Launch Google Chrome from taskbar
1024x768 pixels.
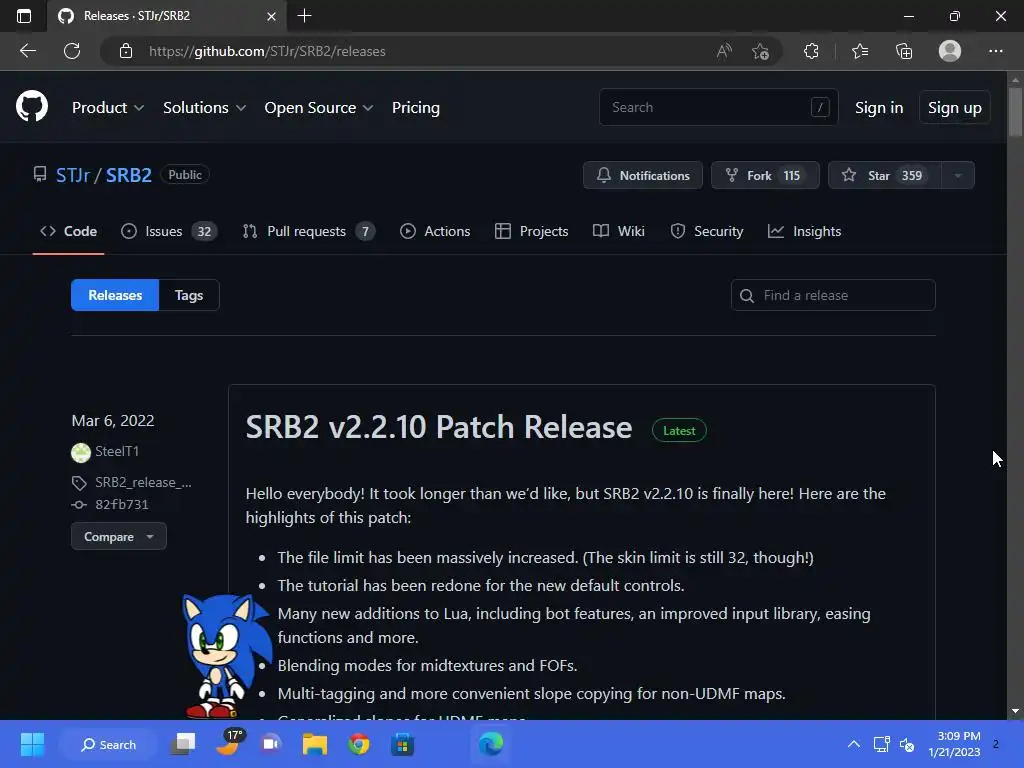[x=359, y=744]
